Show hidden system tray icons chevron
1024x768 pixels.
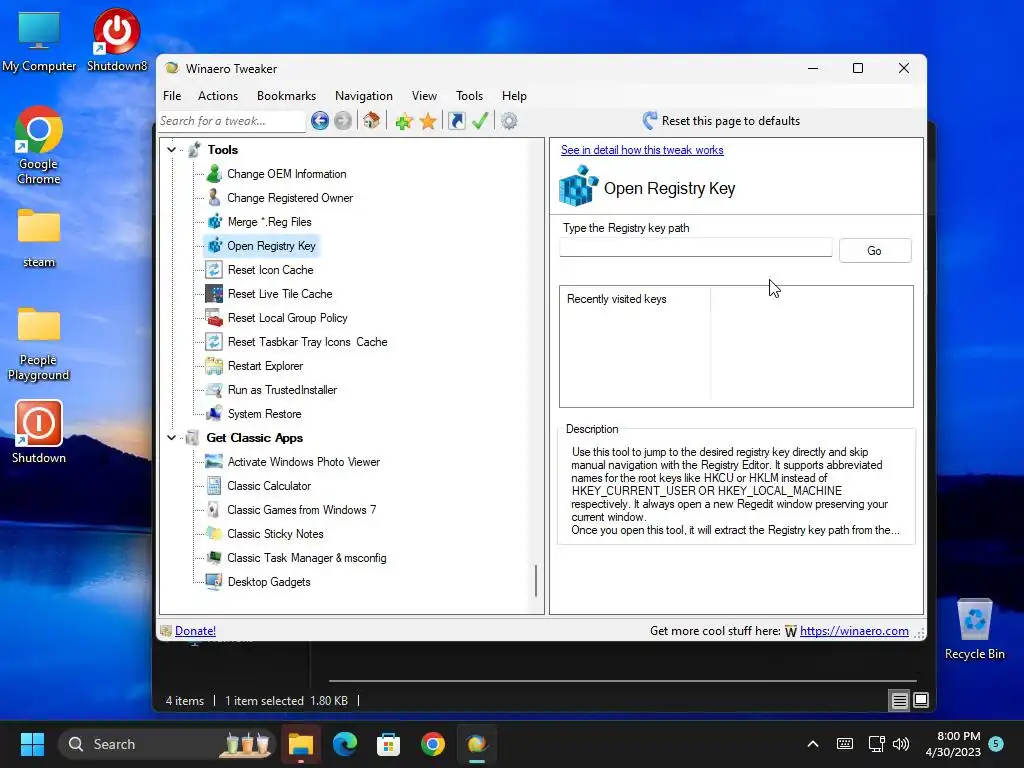(813, 744)
